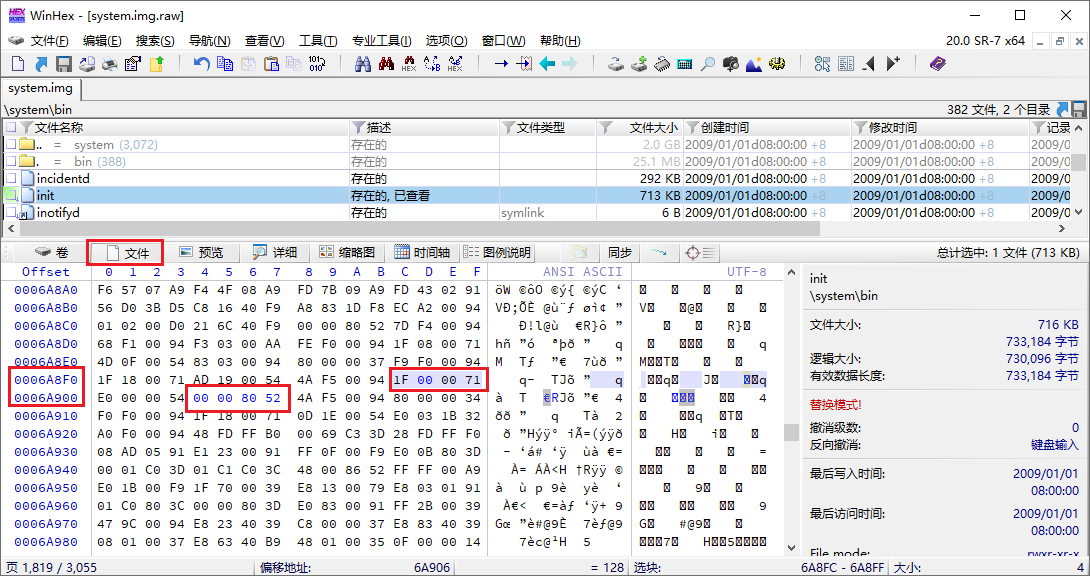The width and height of the screenshot is (1090, 576).
Task: Click the magnifier Analyze icon
Action: tap(708, 64)
